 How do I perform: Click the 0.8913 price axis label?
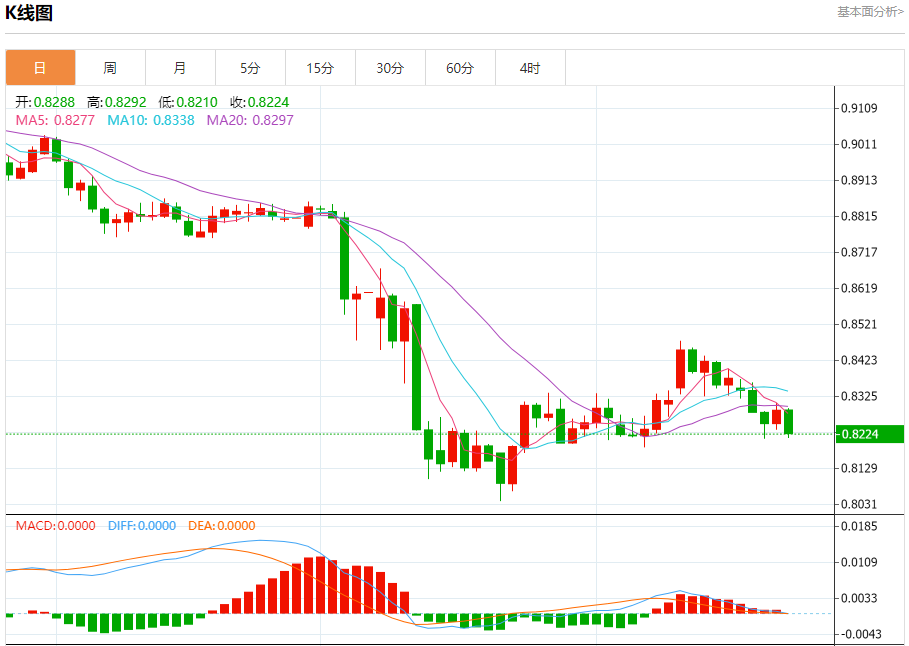(859, 180)
